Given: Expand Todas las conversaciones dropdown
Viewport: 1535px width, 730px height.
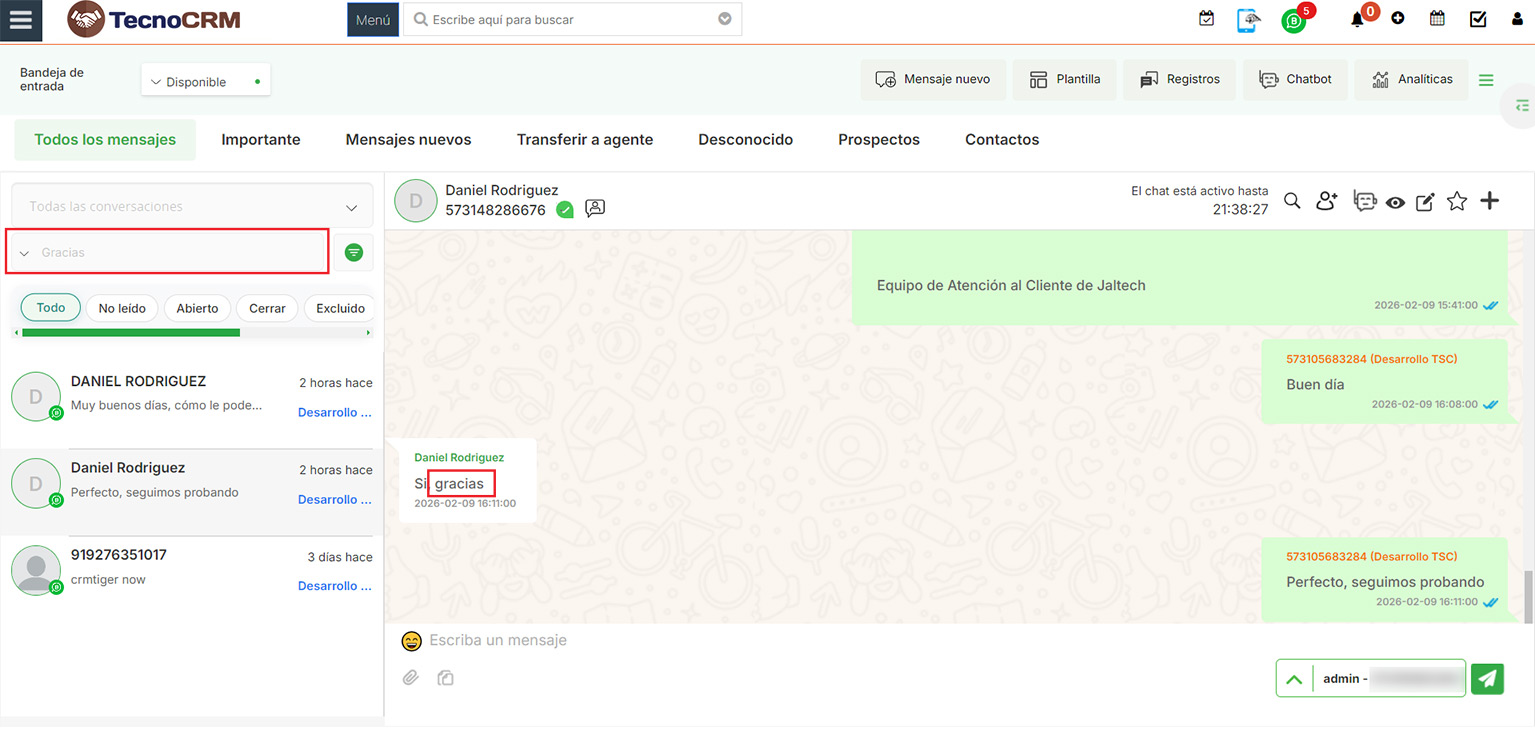Looking at the screenshot, I should pyautogui.click(x=192, y=207).
